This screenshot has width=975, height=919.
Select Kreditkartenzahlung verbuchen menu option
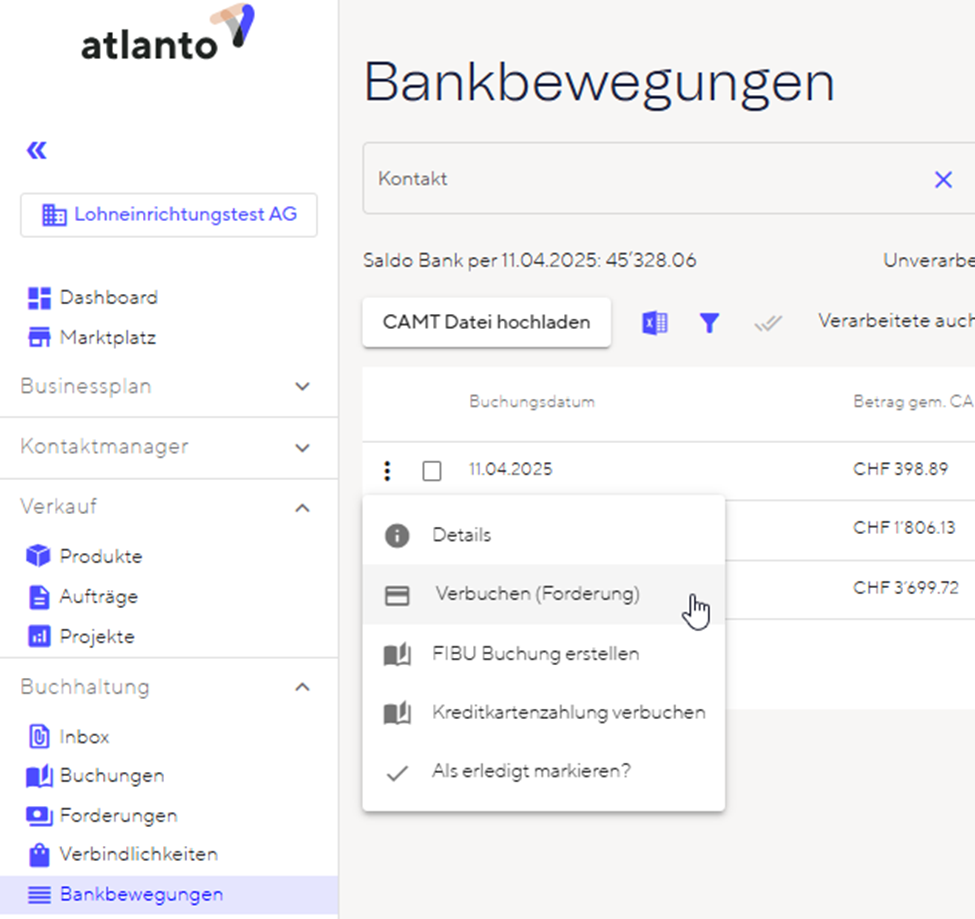pyautogui.click(x=568, y=713)
